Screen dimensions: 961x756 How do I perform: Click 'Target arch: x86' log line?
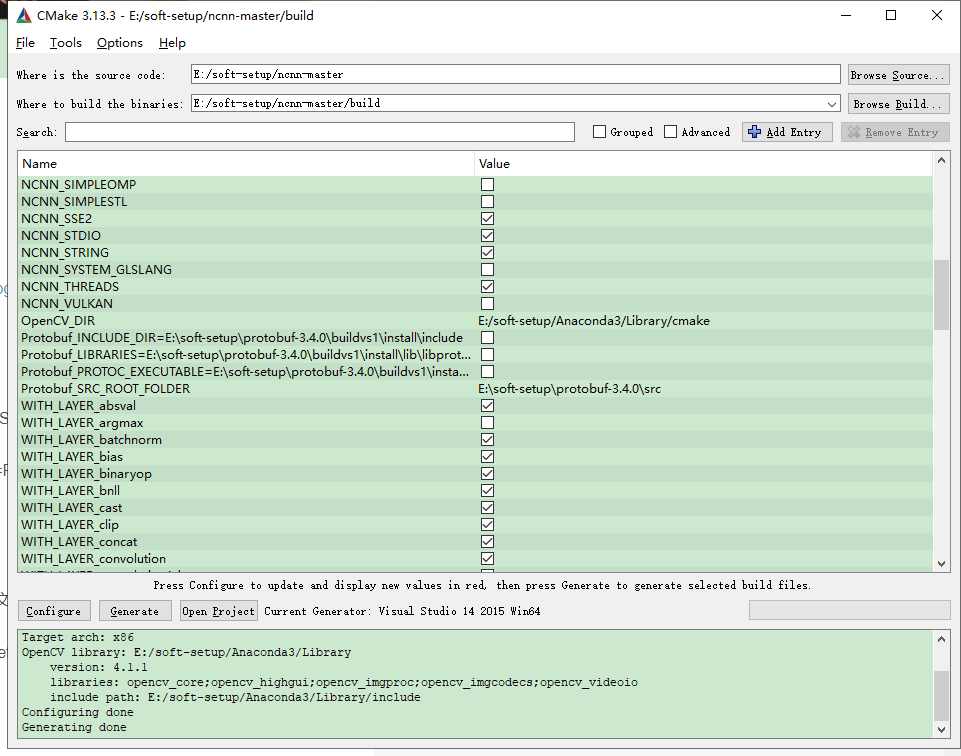click(x=78, y=637)
